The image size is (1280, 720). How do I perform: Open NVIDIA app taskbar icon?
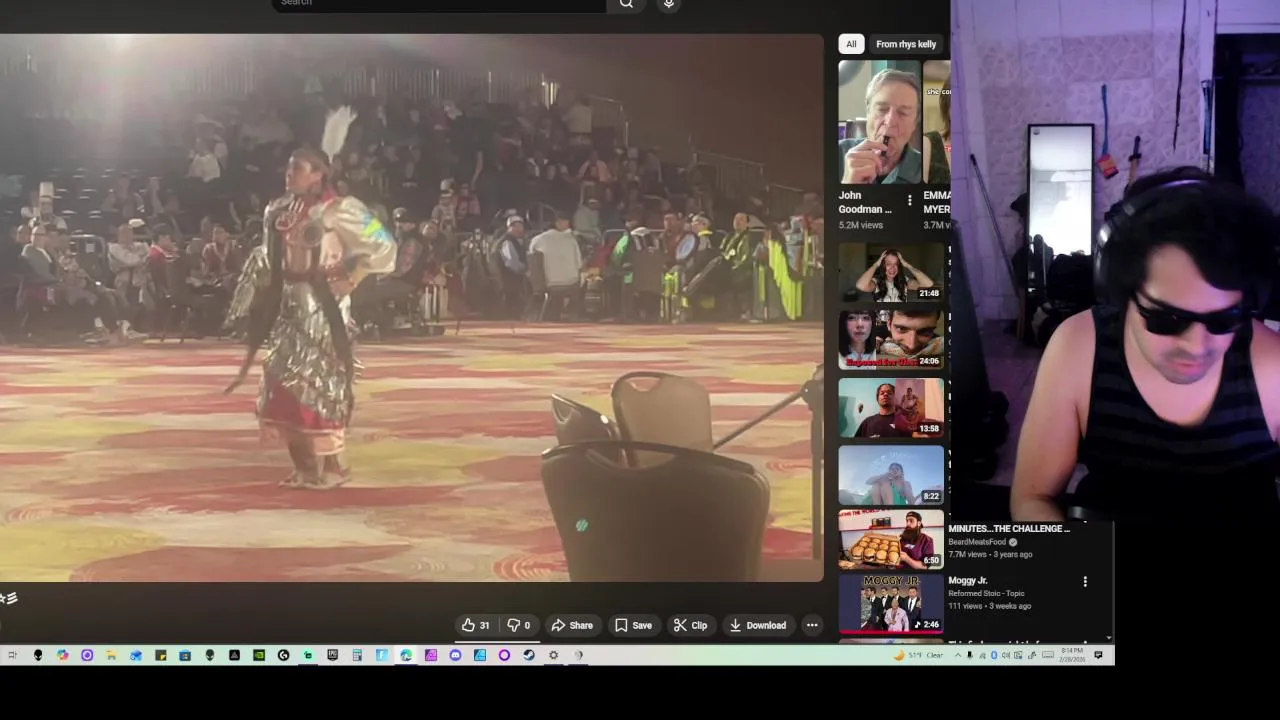pyautogui.click(x=259, y=655)
